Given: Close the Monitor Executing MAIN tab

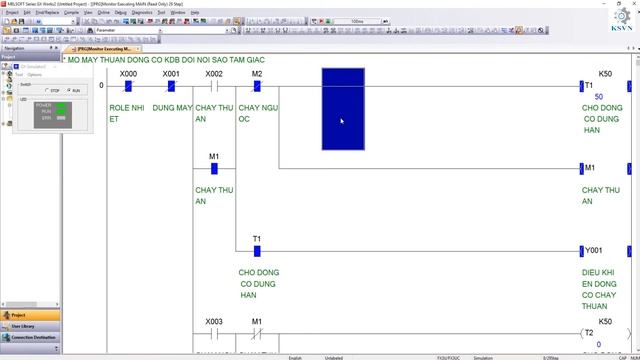Looking at the screenshot, I should pos(138,49).
